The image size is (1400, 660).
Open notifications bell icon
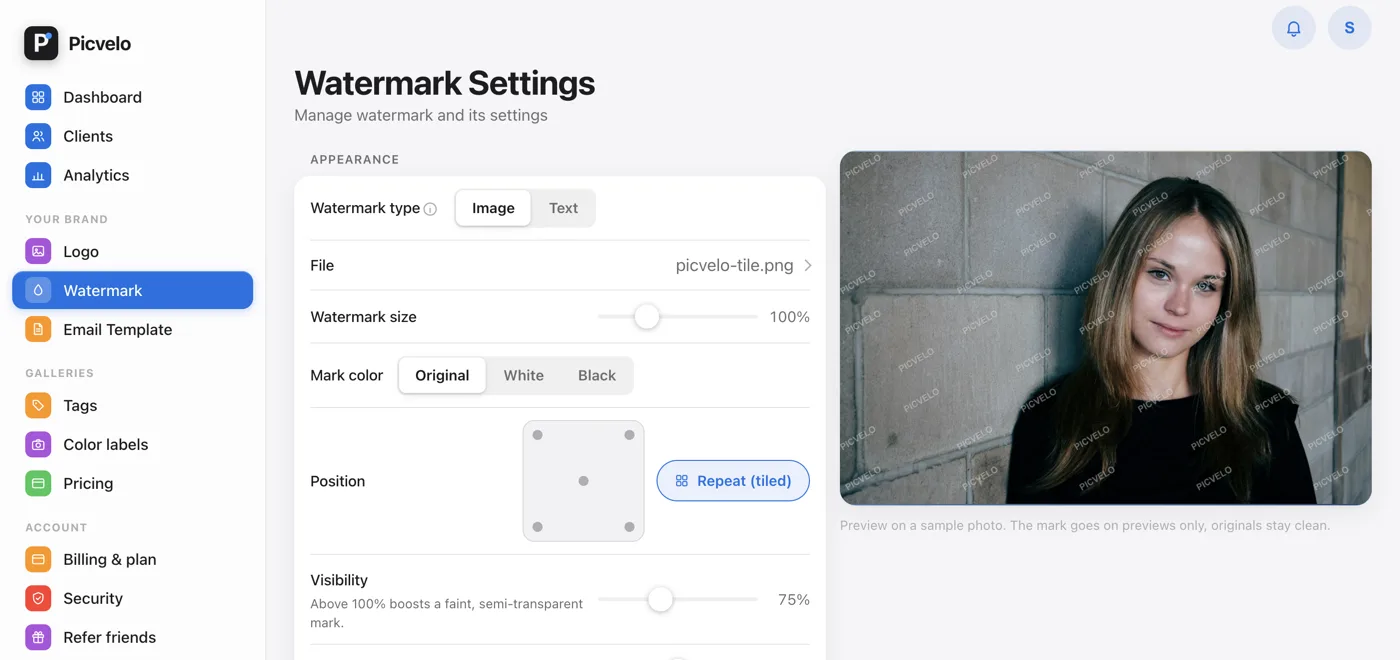coord(1293,28)
